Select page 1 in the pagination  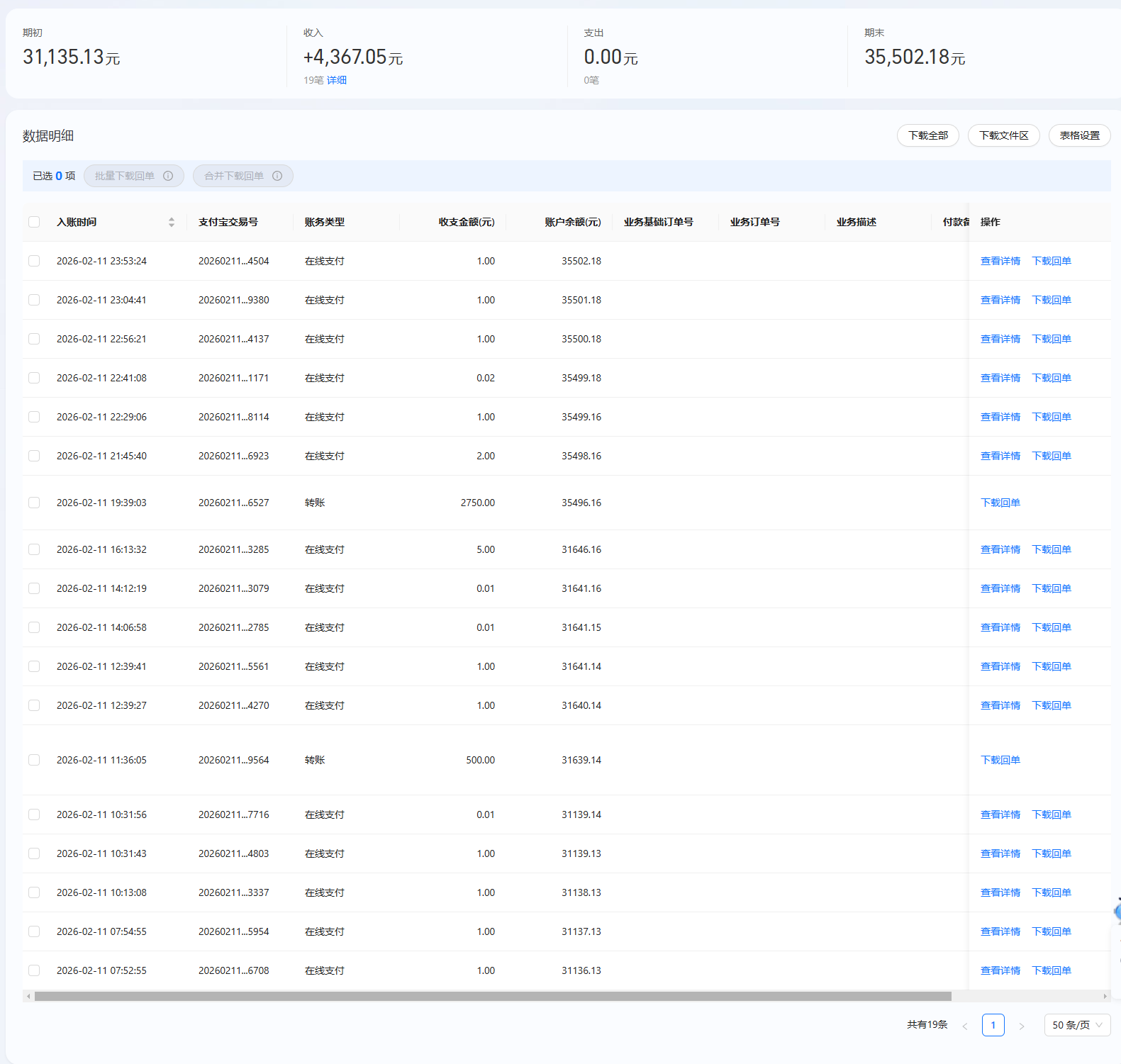click(x=993, y=1025)
